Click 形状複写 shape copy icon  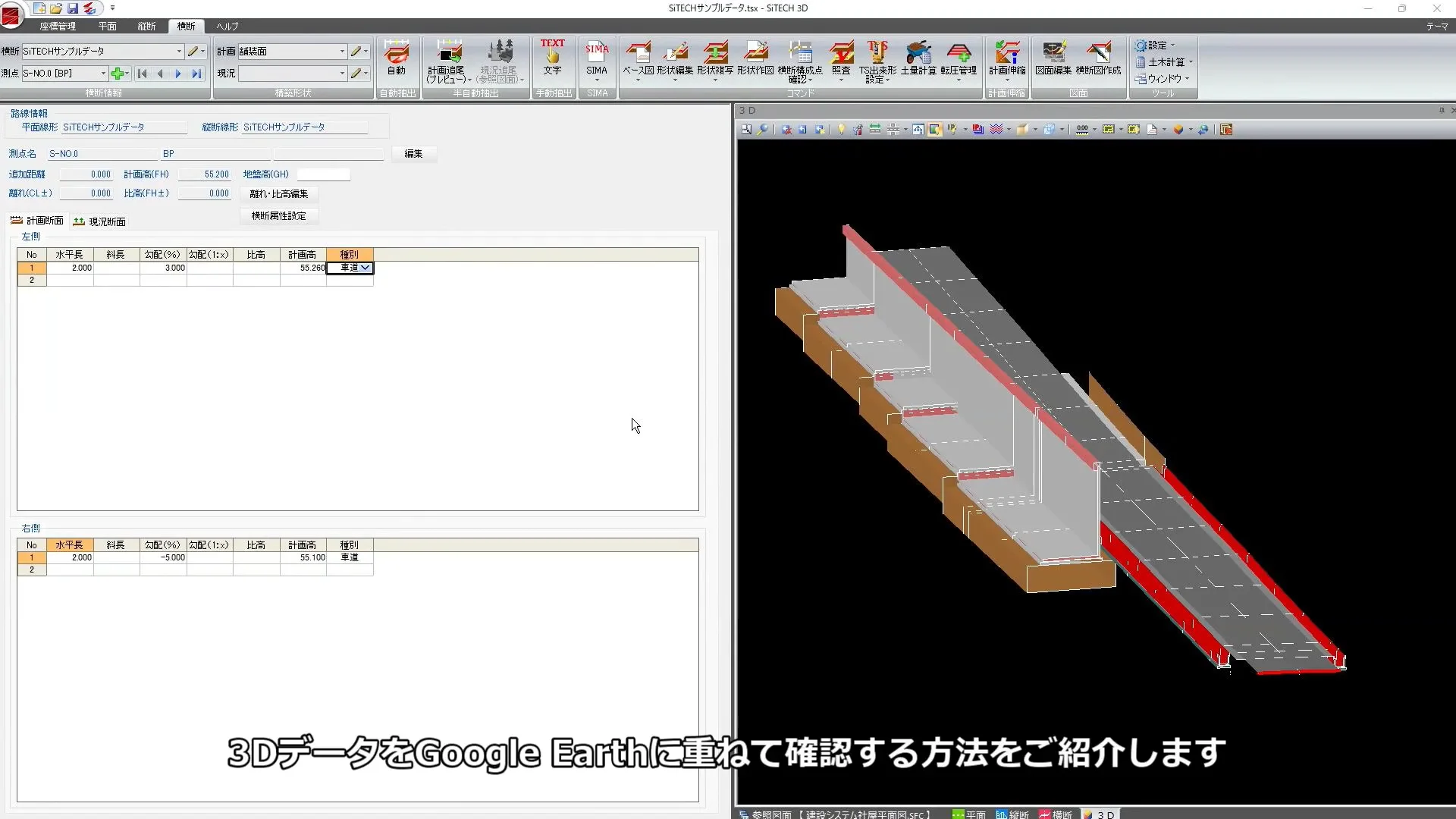pos(715,59)
